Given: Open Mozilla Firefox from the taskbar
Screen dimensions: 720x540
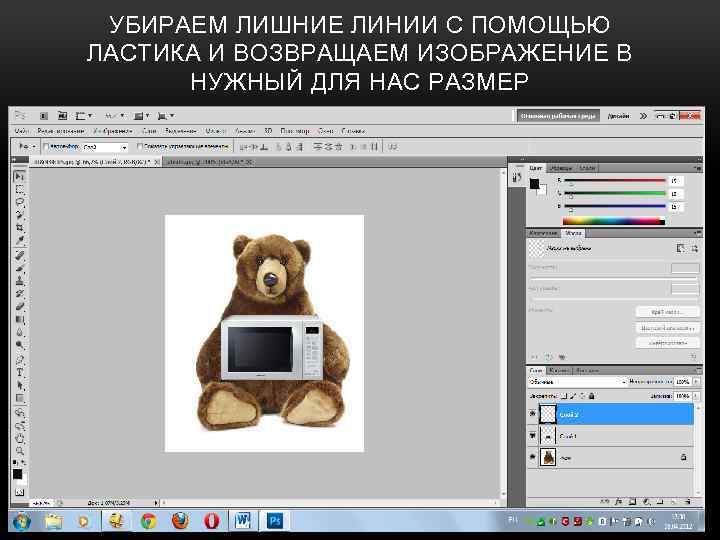Looking at the screenshot, I should tap(180, 521).
